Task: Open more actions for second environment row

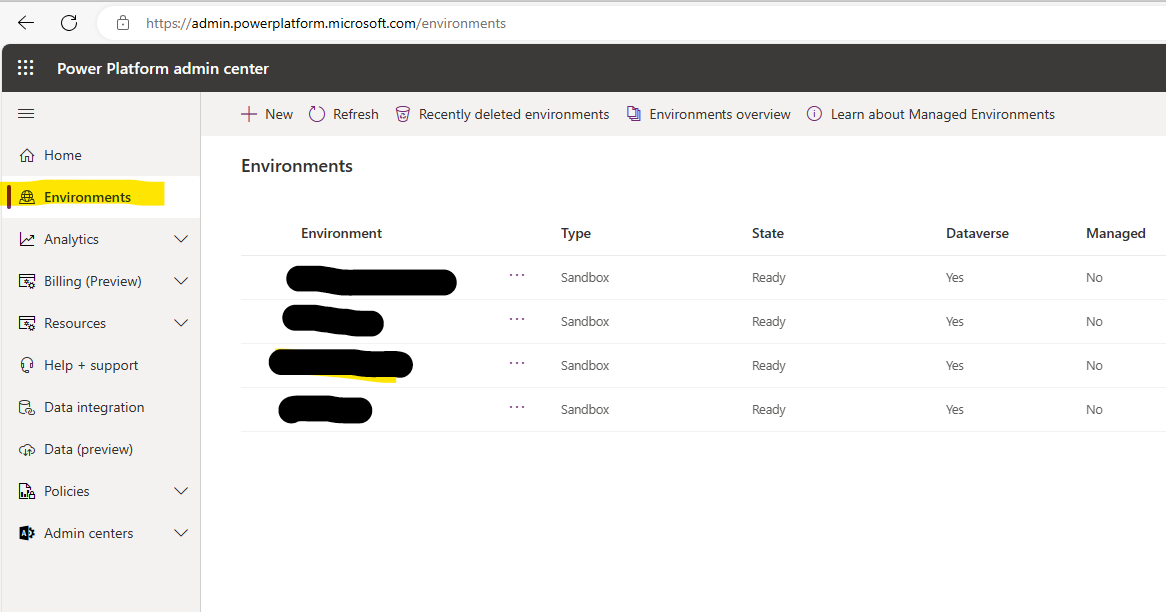Action: tap(517, 319)
